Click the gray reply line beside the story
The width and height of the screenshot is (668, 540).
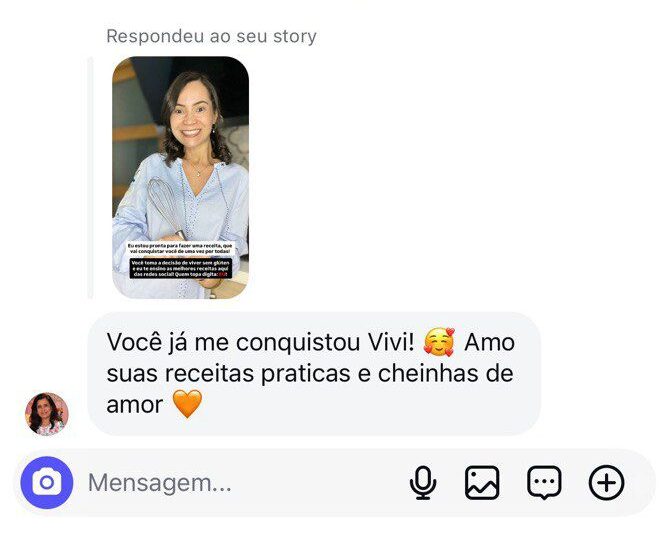pos(90,177)
